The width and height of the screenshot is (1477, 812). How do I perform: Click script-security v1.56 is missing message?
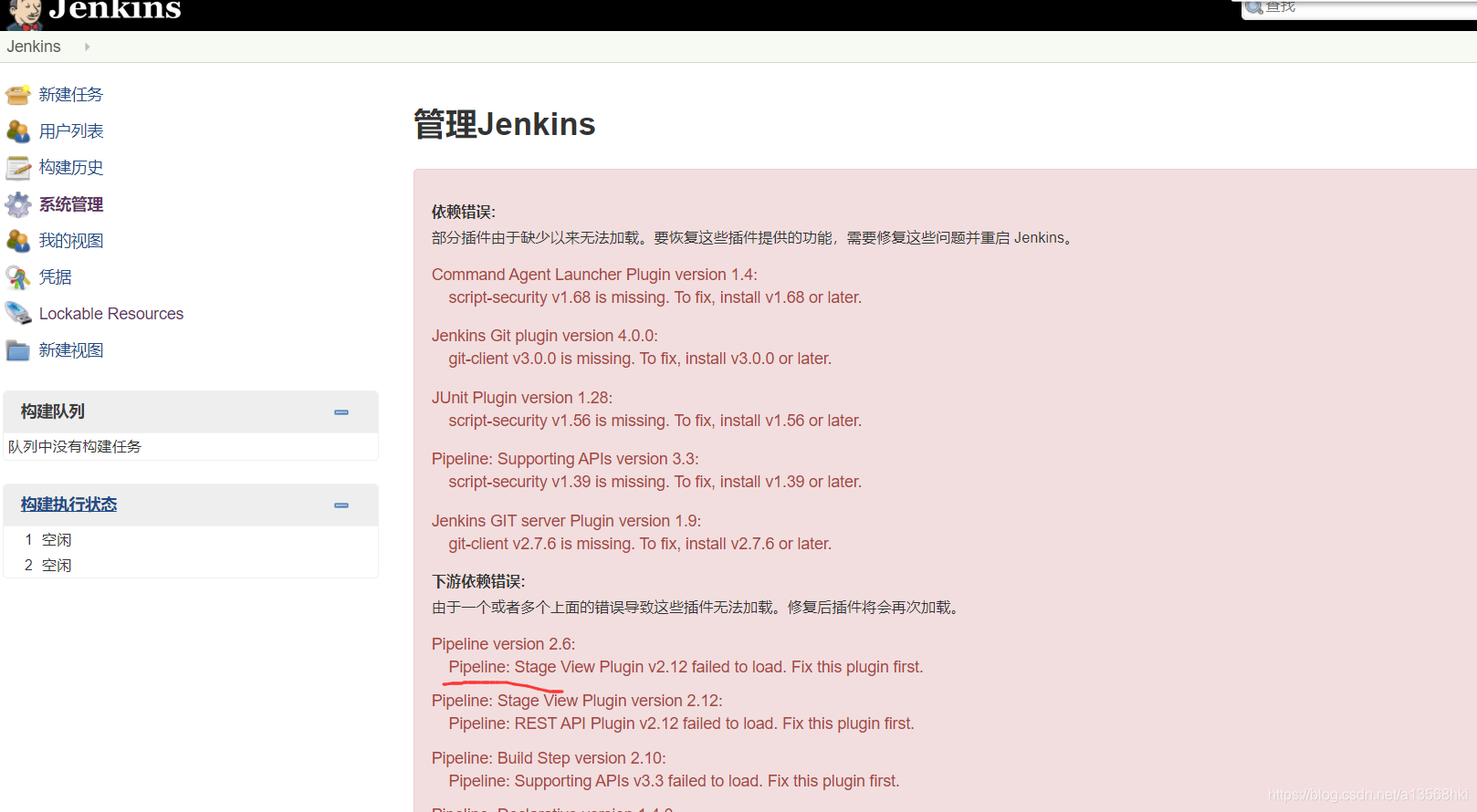click(x=655, y=421)
